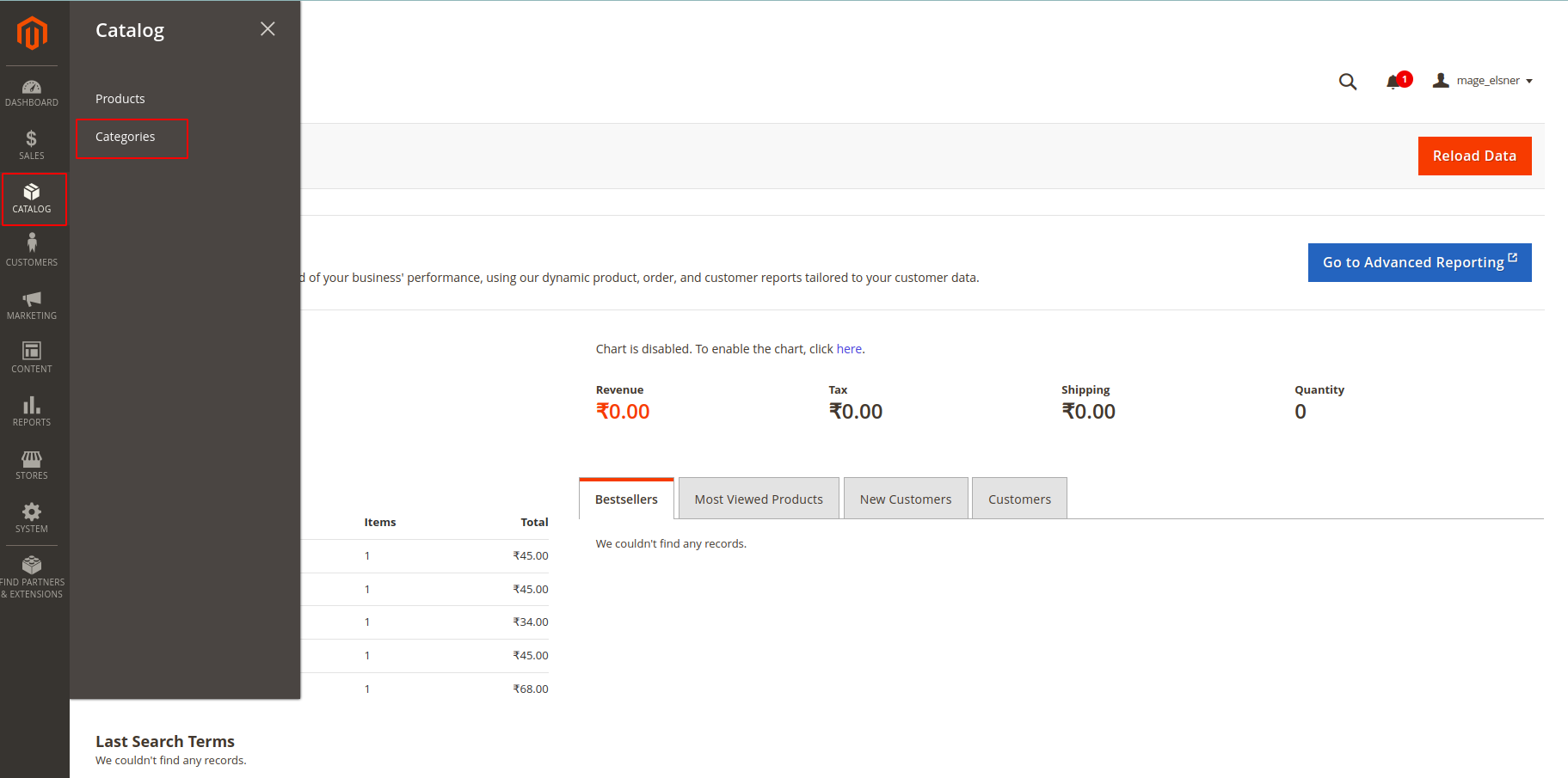This screenshot has width=1568, height=778.
Task: Click the Reload Data button
Action: pos(1474,156)
